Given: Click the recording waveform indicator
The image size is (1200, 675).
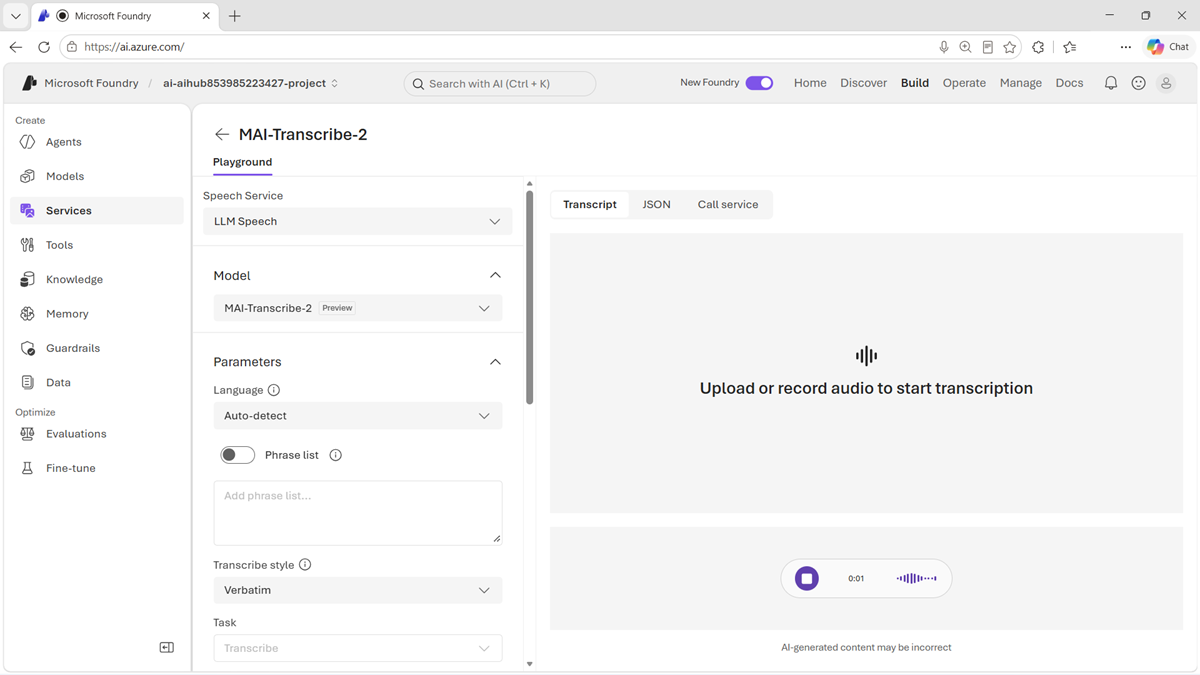Looking at the screenshot, I should [916, 578].
